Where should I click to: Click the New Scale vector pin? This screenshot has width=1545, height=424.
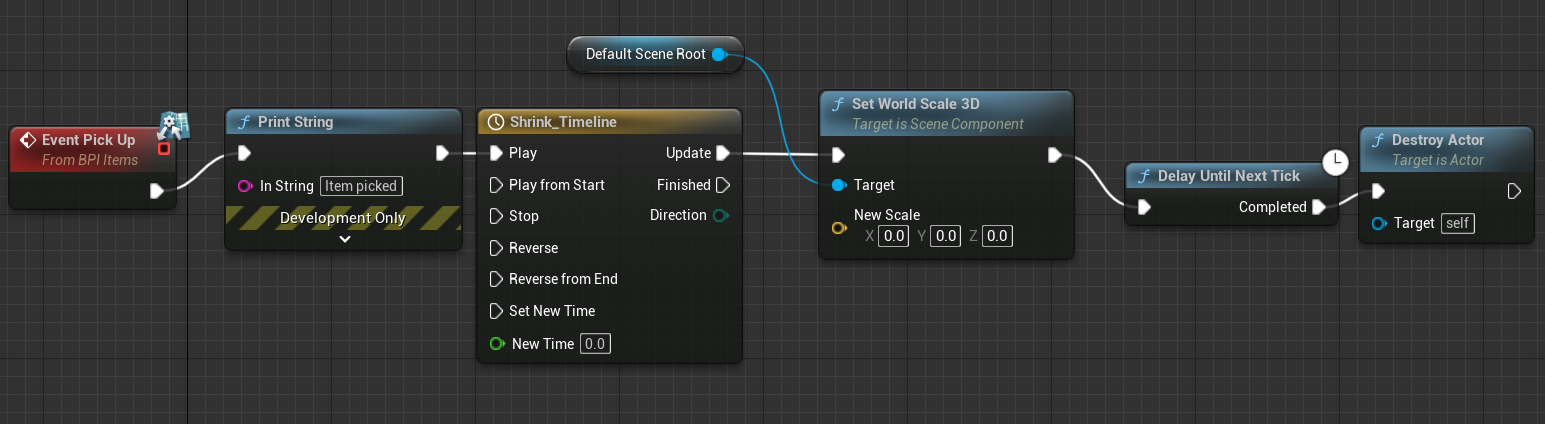[839, 228]
